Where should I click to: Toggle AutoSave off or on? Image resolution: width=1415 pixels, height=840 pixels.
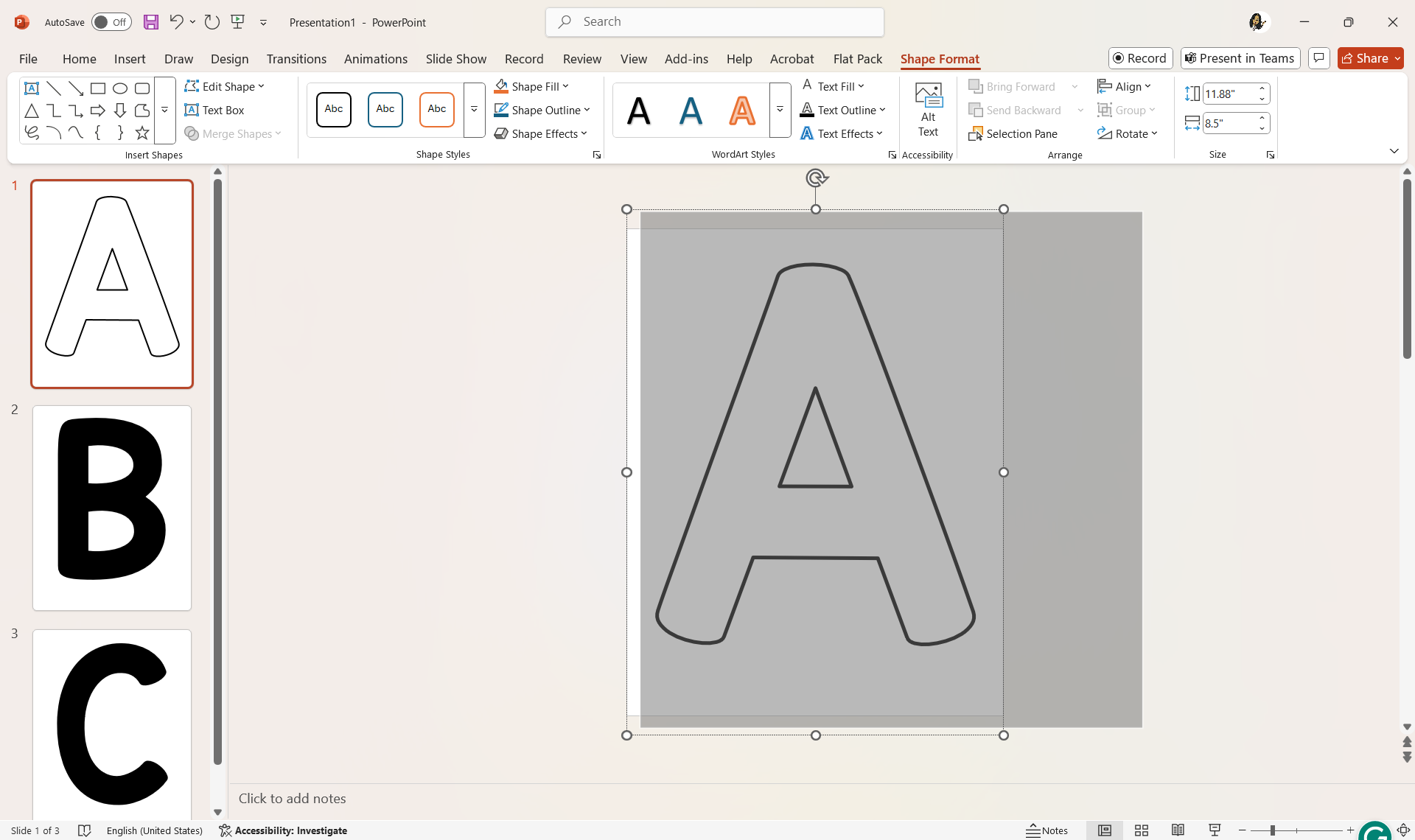click(111, 22)
